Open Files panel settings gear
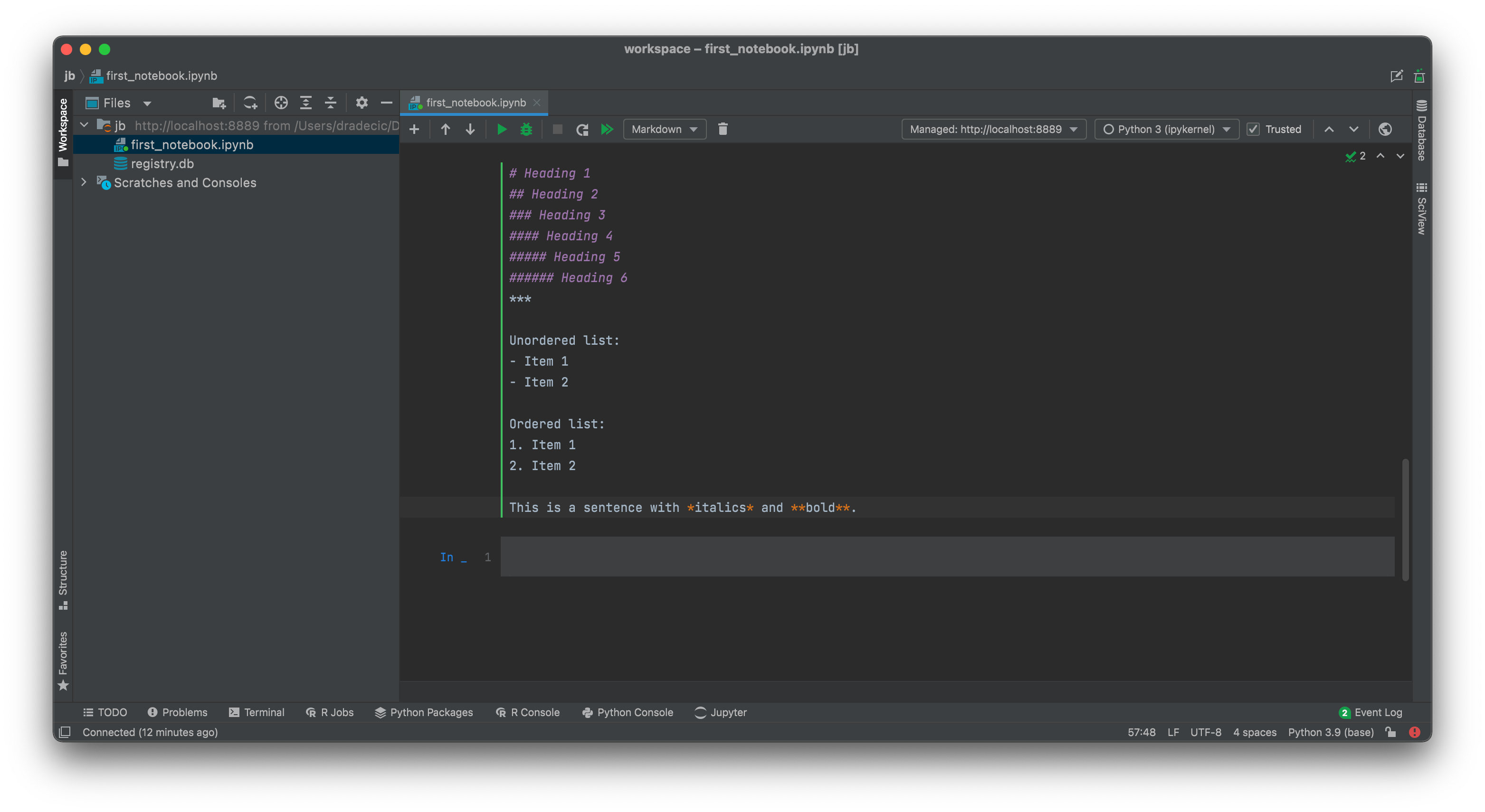 coord(362,103)
